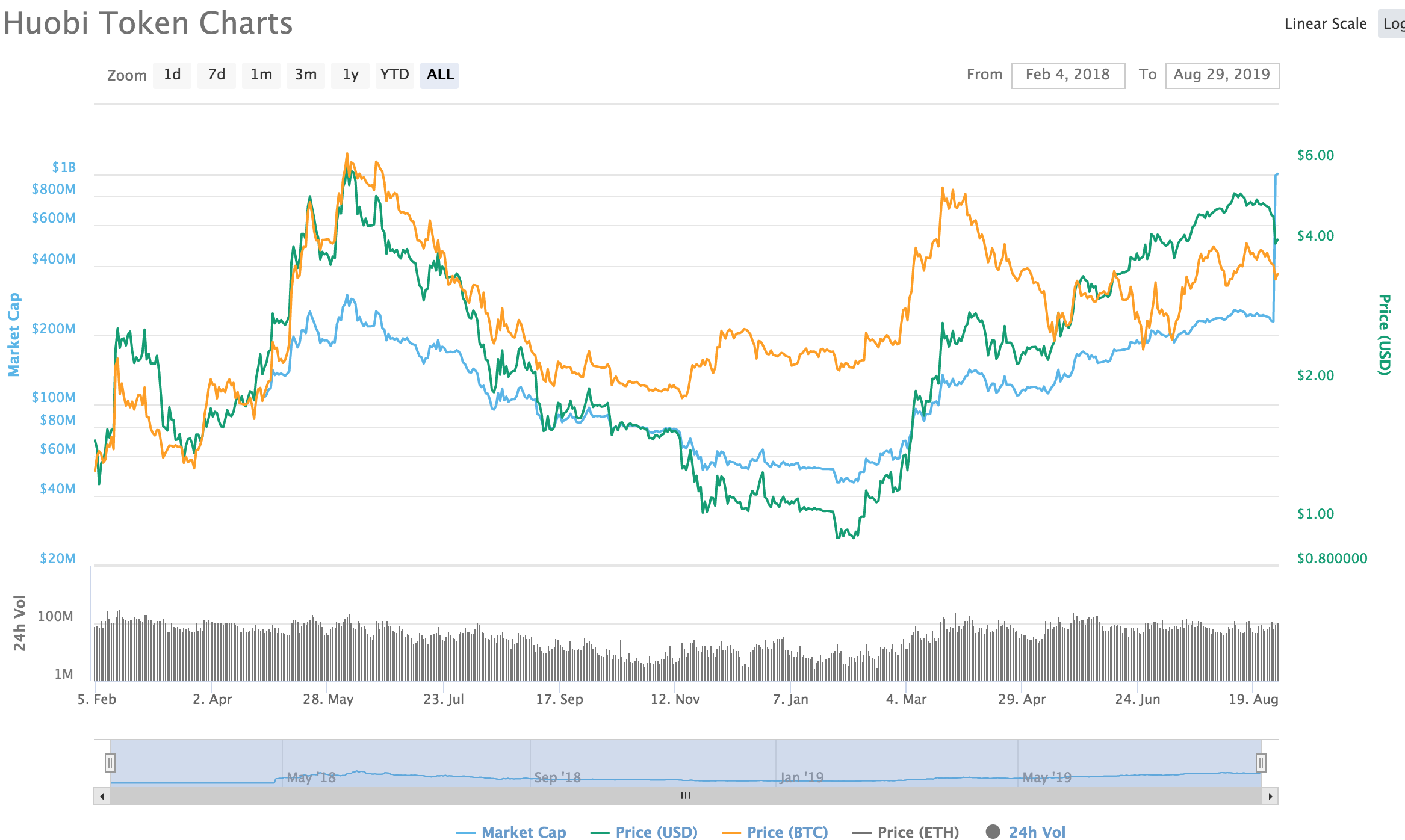The width and height of the screenshot is (1405, 840).
Task: Click the 12. Nov x-axis label
Action: 675,699
